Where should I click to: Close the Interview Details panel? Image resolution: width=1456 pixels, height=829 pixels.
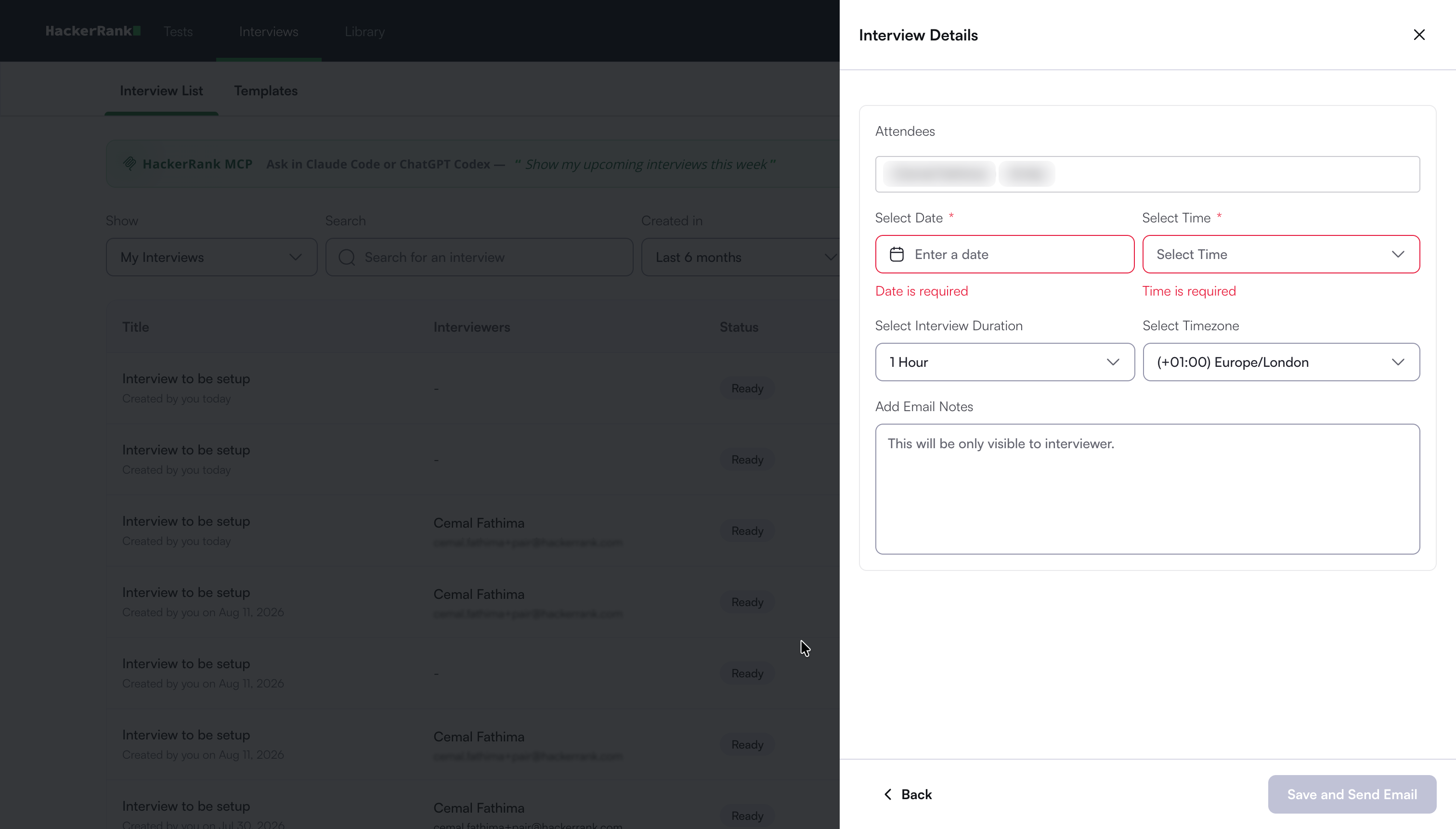(1419, 35)
